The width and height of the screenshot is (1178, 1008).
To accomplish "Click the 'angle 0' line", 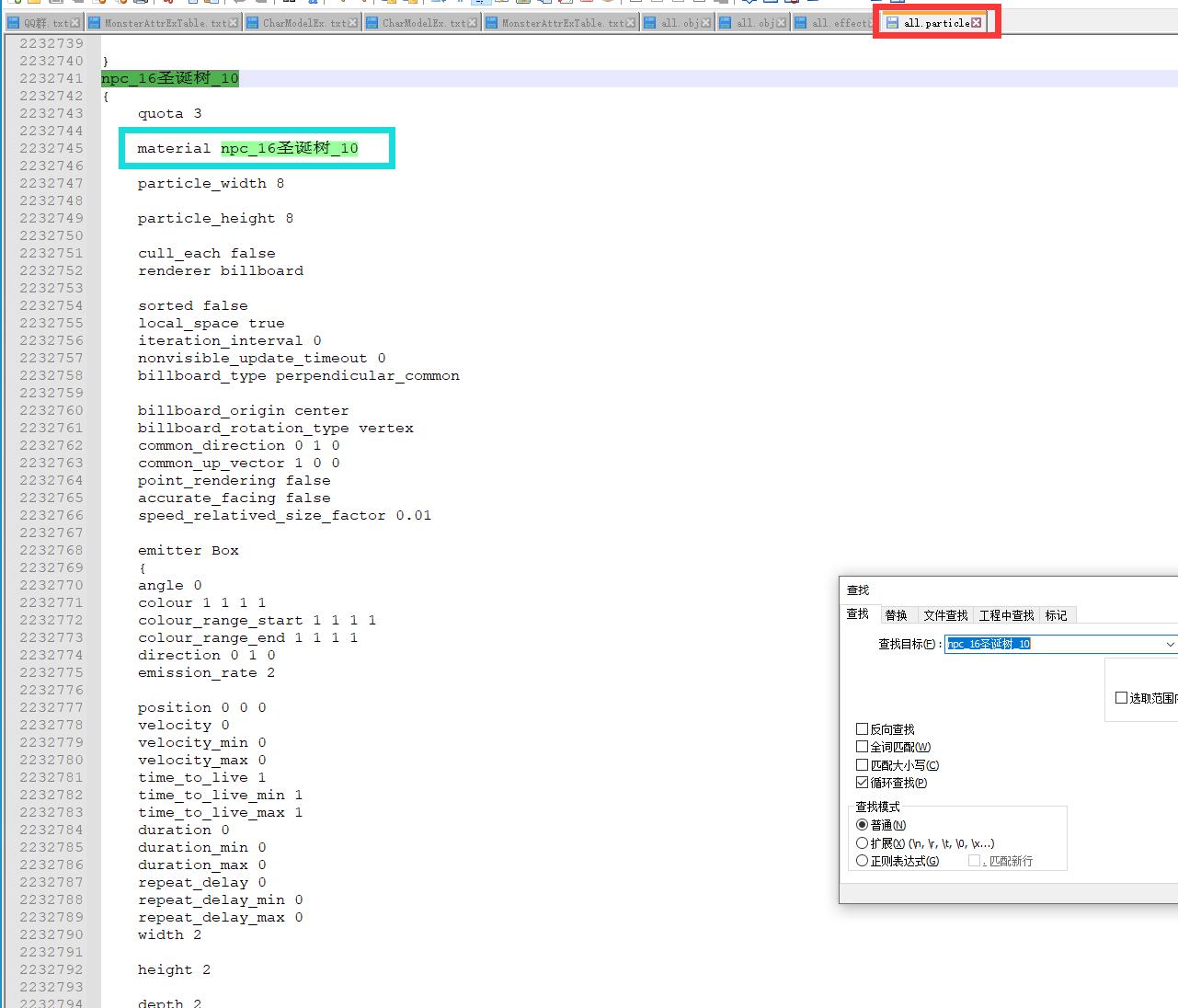I will click(170, 585).
